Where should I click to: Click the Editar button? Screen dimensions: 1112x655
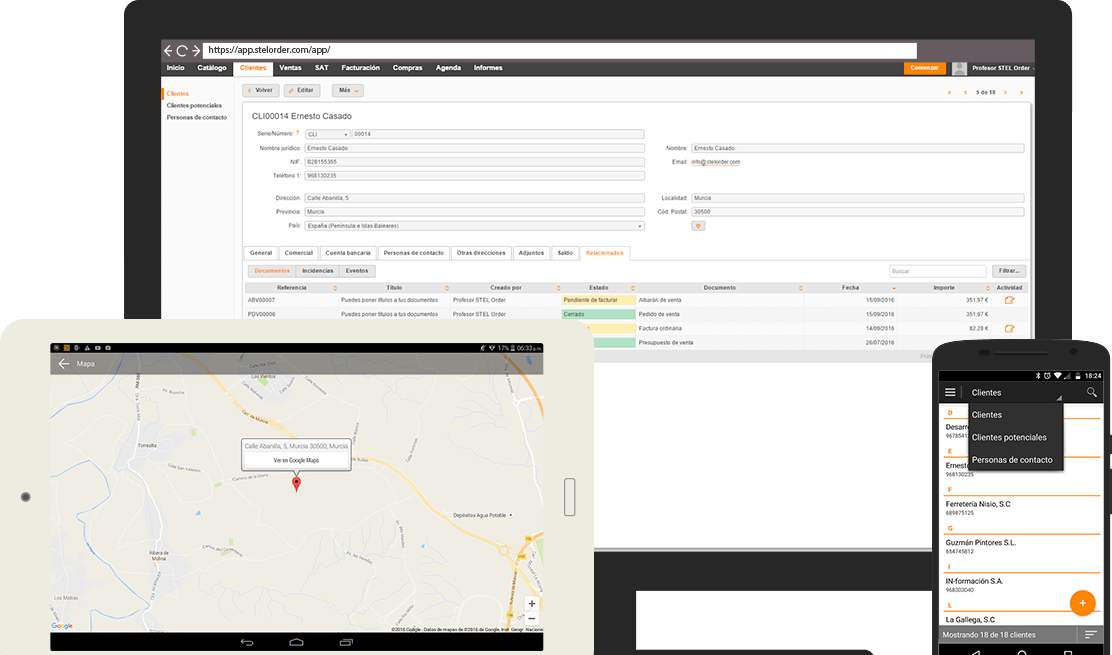301,91
